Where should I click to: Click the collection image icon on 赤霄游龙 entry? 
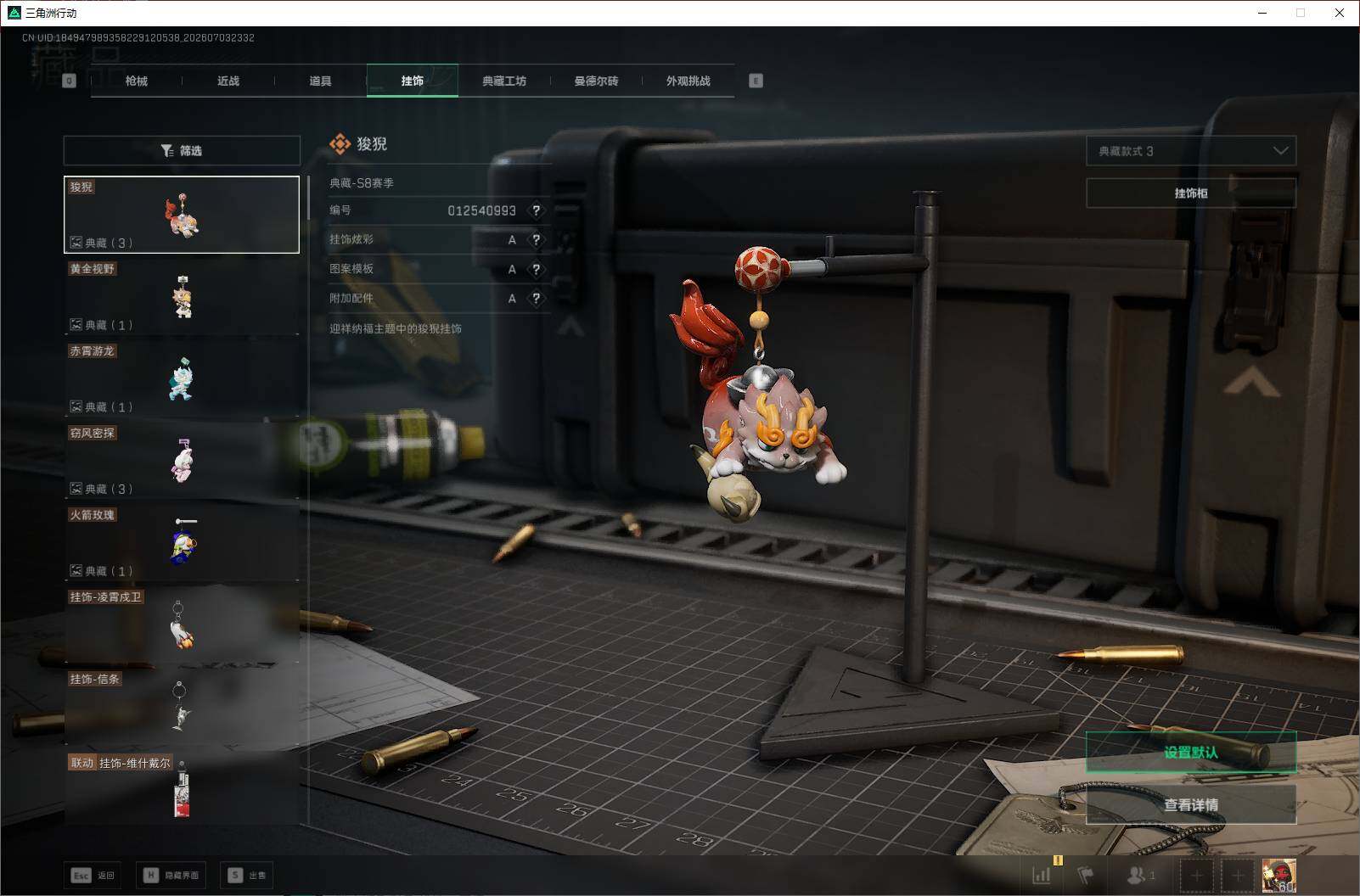pos(76,407)
